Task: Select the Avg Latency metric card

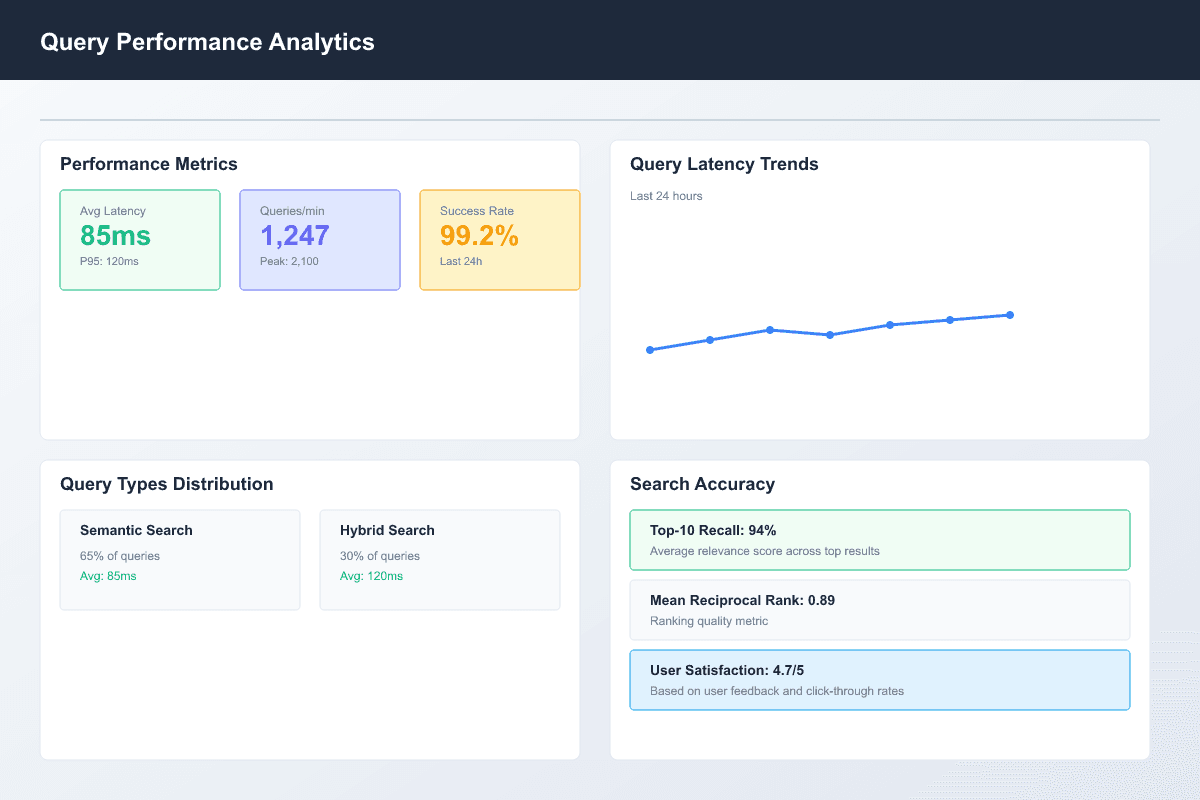Action: pyautogui.click(x=140, y=240)
